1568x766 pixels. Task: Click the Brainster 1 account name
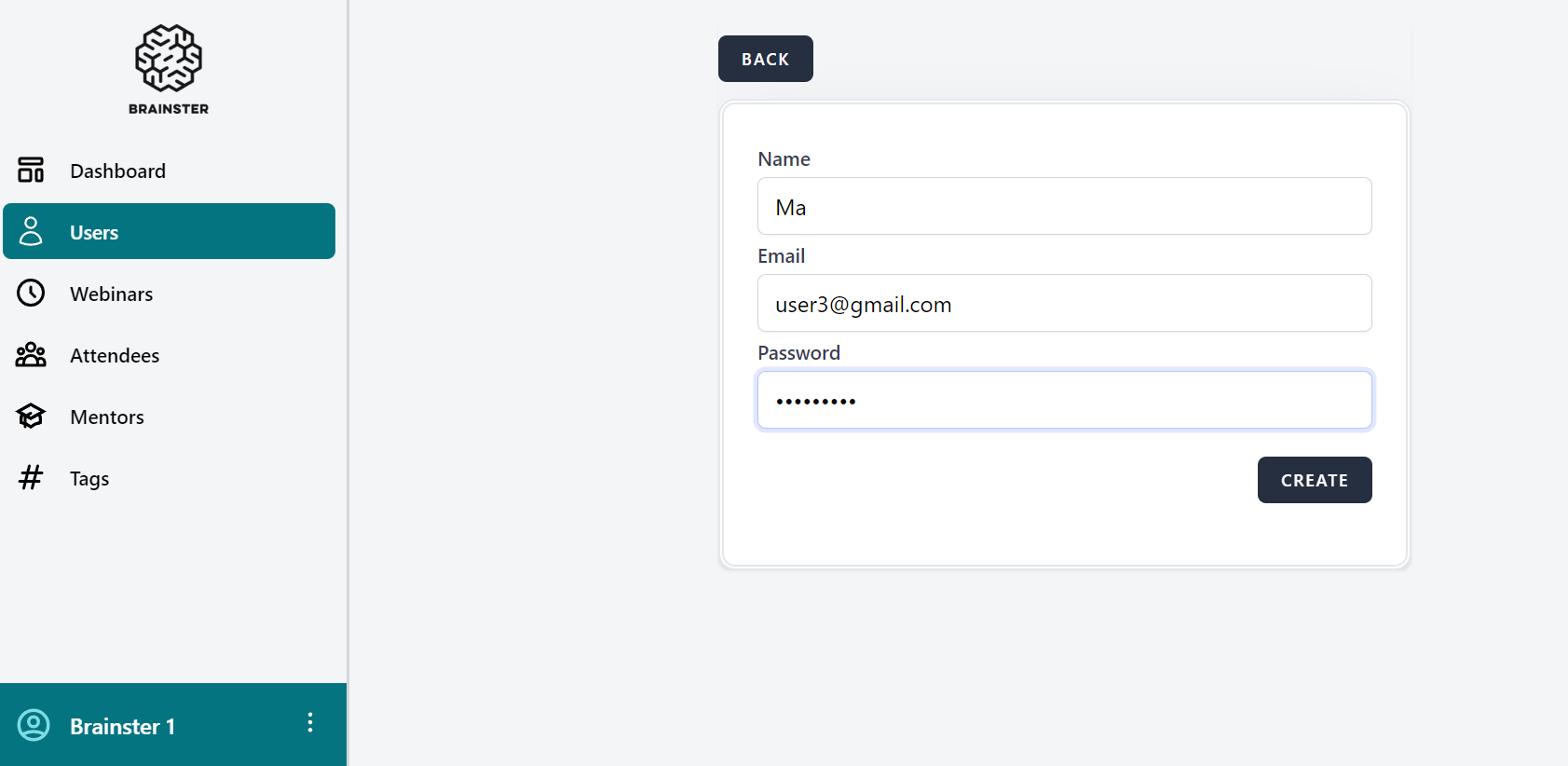(x=122, y=727)
